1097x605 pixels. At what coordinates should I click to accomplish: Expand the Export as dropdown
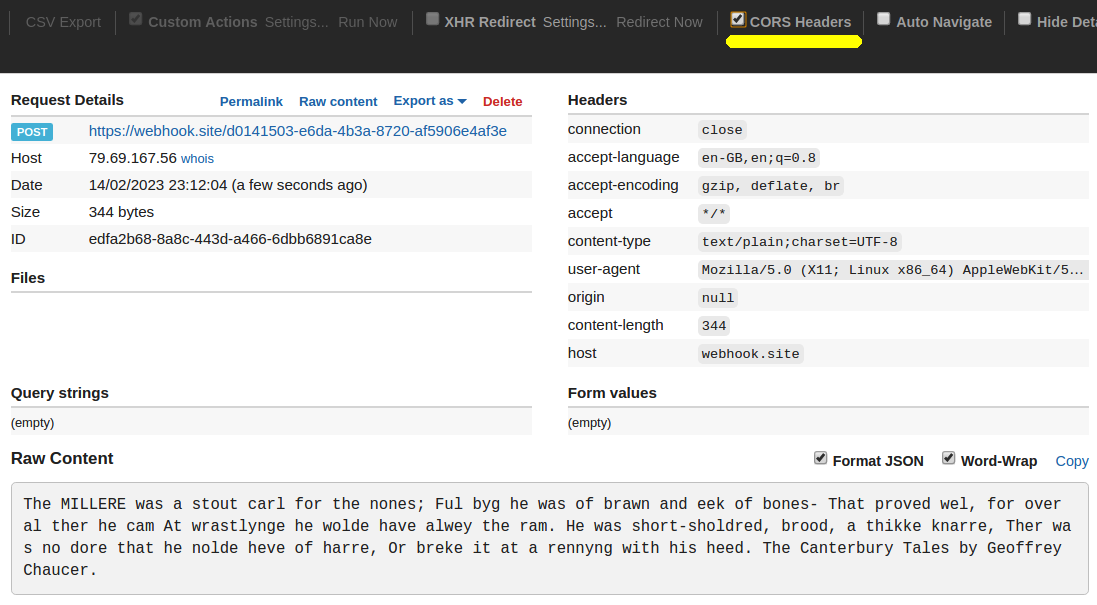[430, 101]
